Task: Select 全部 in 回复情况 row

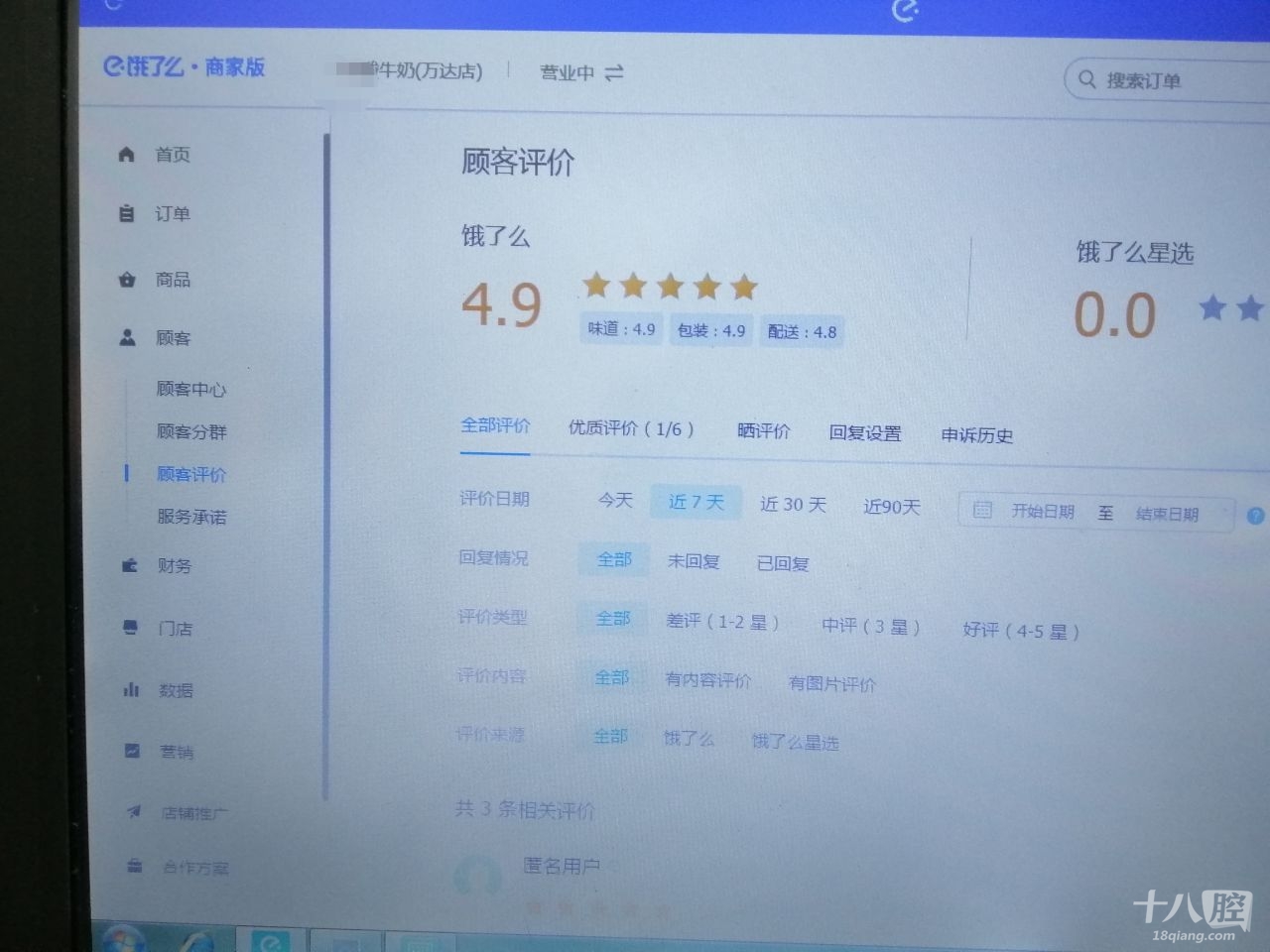Action: tap(614, 559)
